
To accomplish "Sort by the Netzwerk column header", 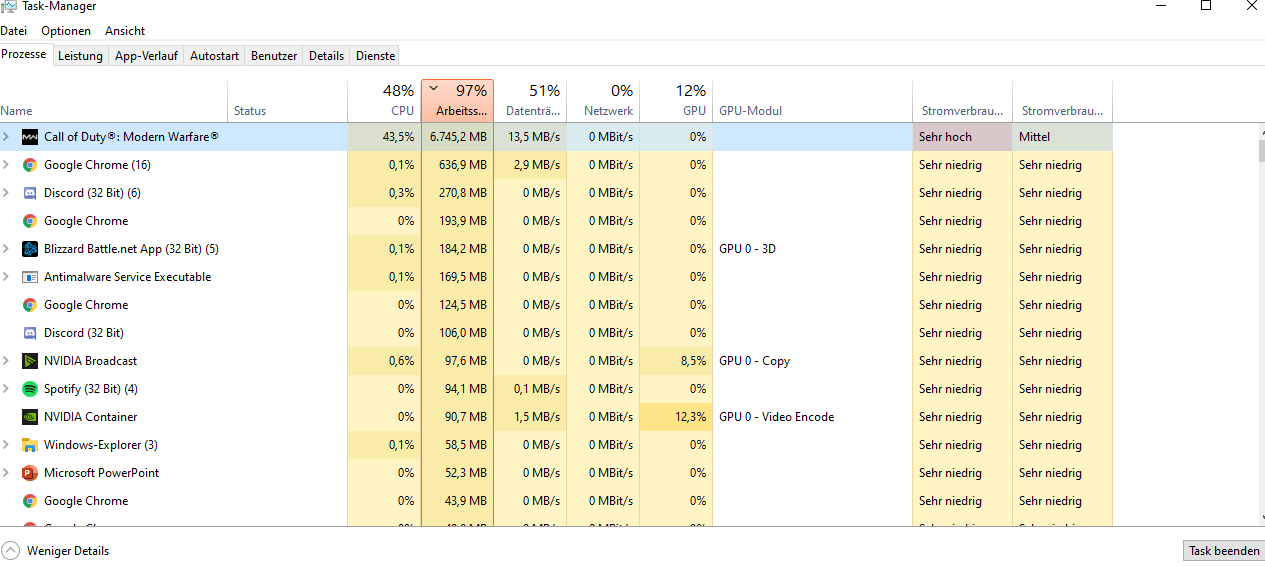I will pyautogui.click(x=603, y=100).
